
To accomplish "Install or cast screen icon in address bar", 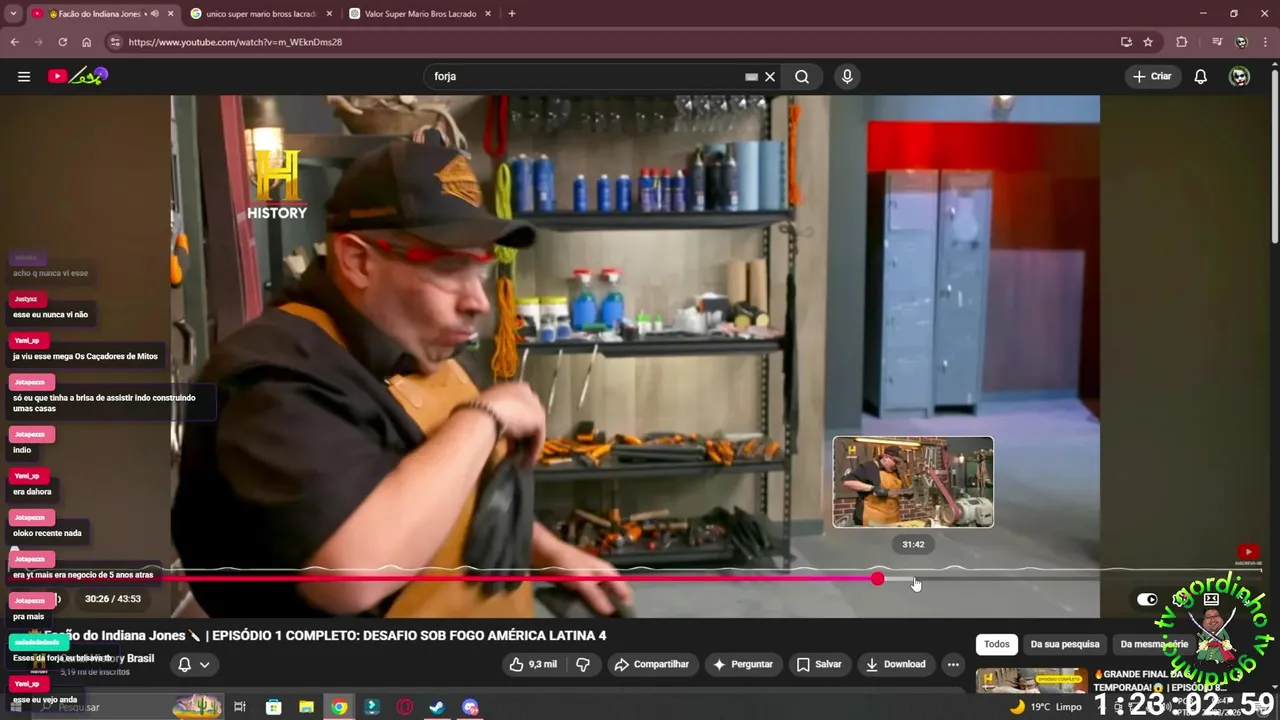I will click(1126, 42).
